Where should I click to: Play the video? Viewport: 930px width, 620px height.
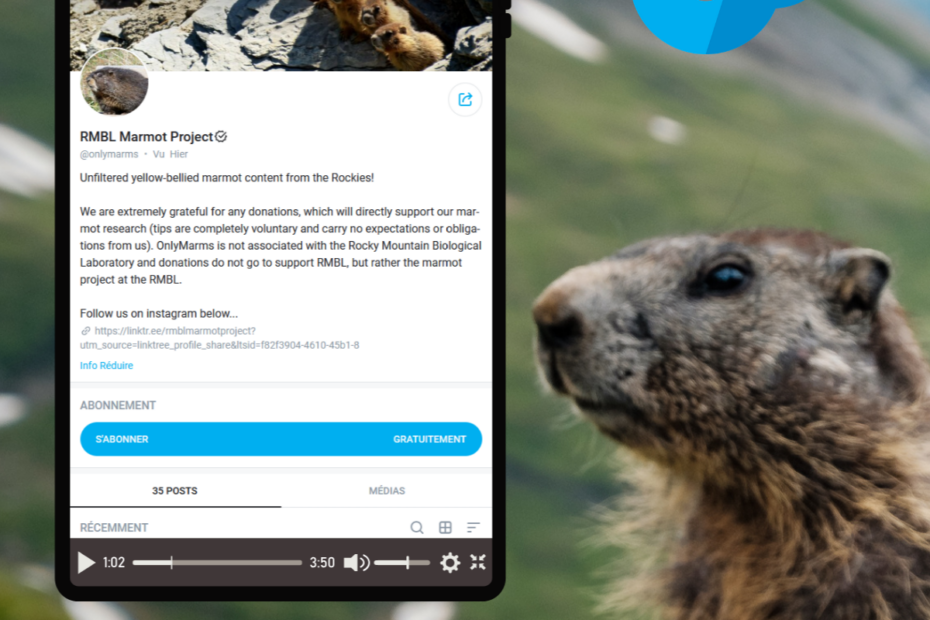[x=86, y=562]
